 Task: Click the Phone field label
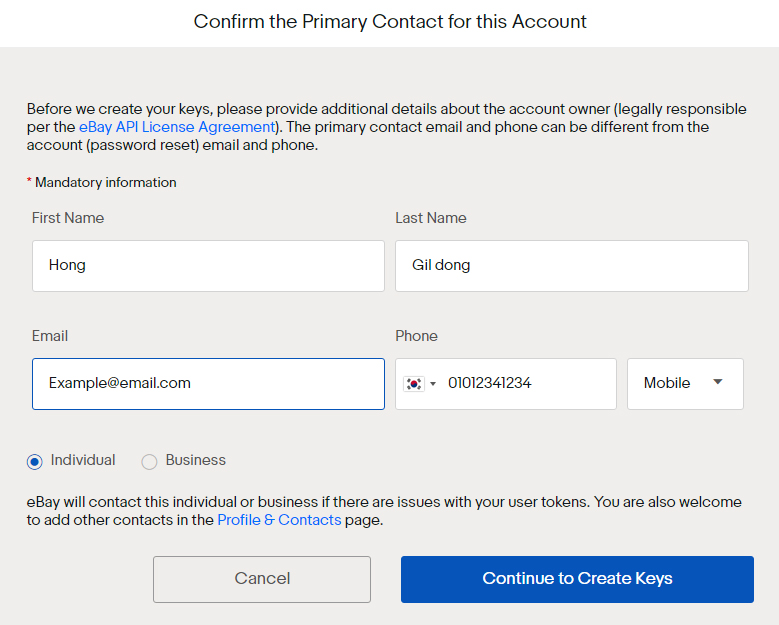(x=416, y=336)
